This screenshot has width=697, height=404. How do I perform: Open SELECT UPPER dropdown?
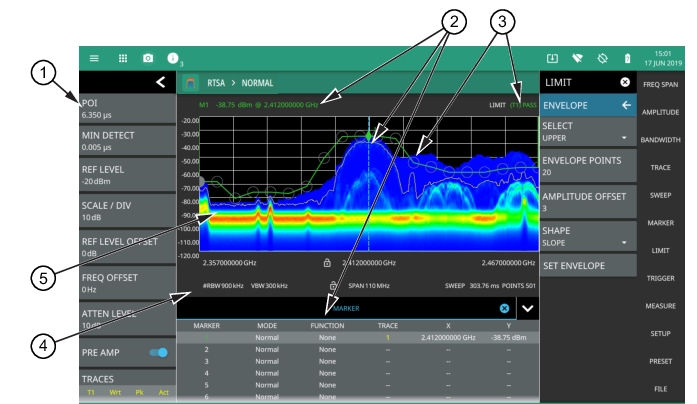tap(588, 132)
